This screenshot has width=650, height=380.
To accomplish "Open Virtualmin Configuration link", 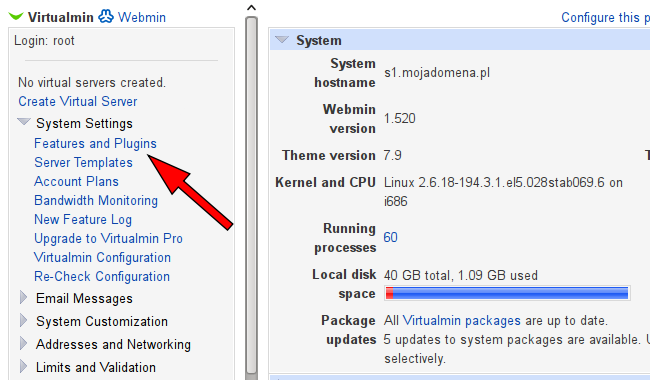I will [102, 257].
